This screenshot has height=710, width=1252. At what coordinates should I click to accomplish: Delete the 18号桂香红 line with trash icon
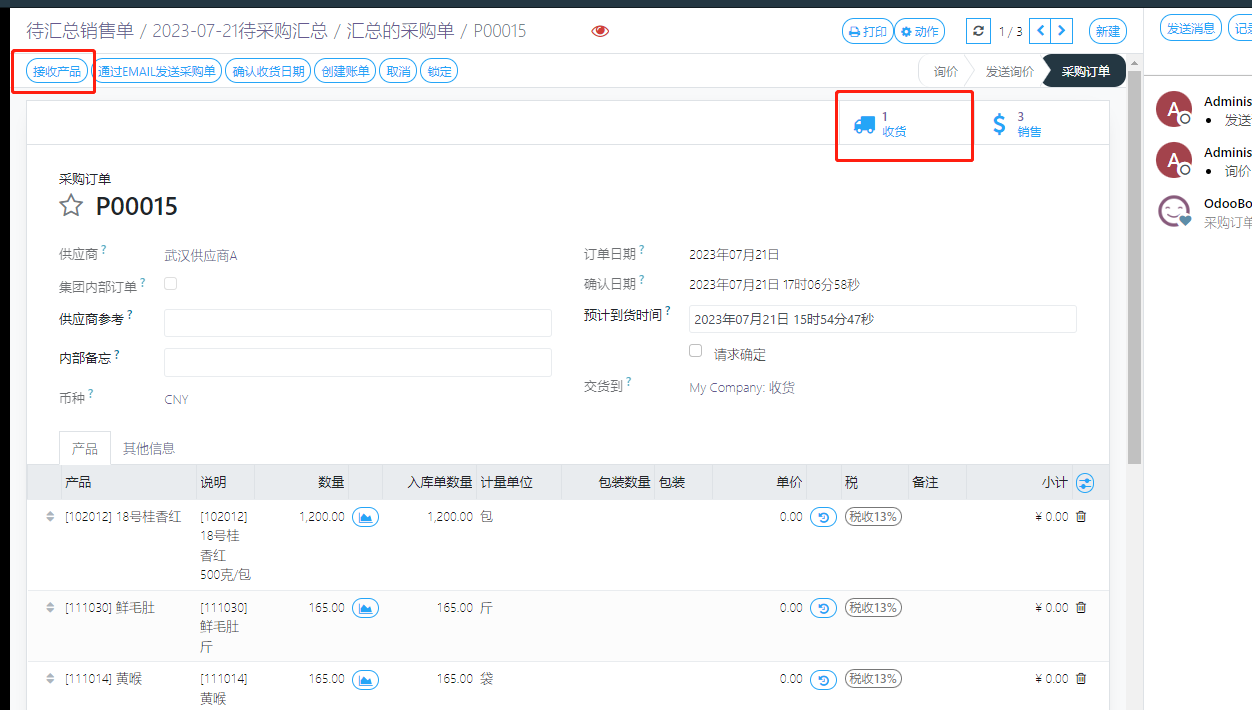point(1080,517)
